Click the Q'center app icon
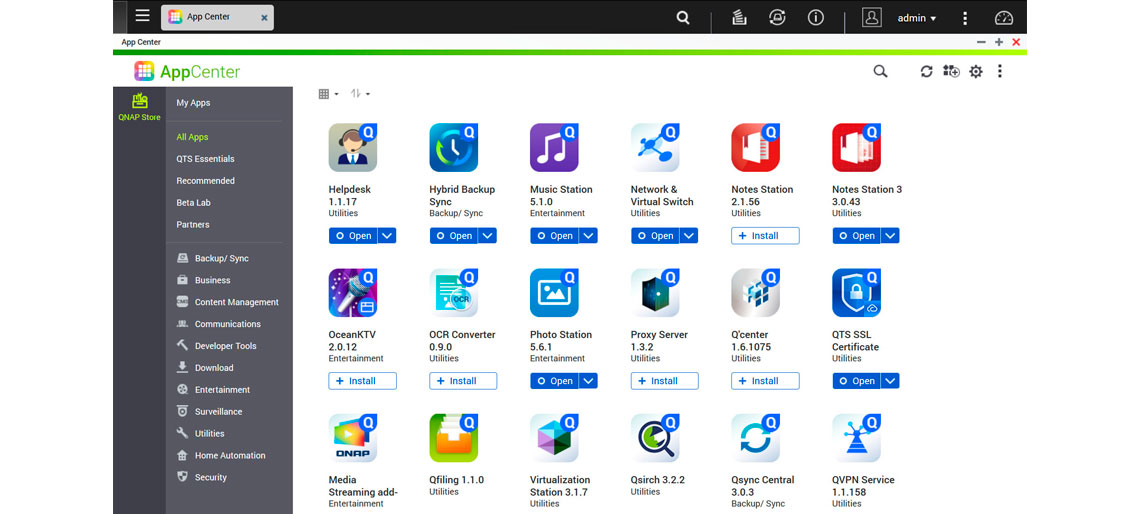Image resolution: width=1140 pixels, height=514 pixels. [755, 293]
